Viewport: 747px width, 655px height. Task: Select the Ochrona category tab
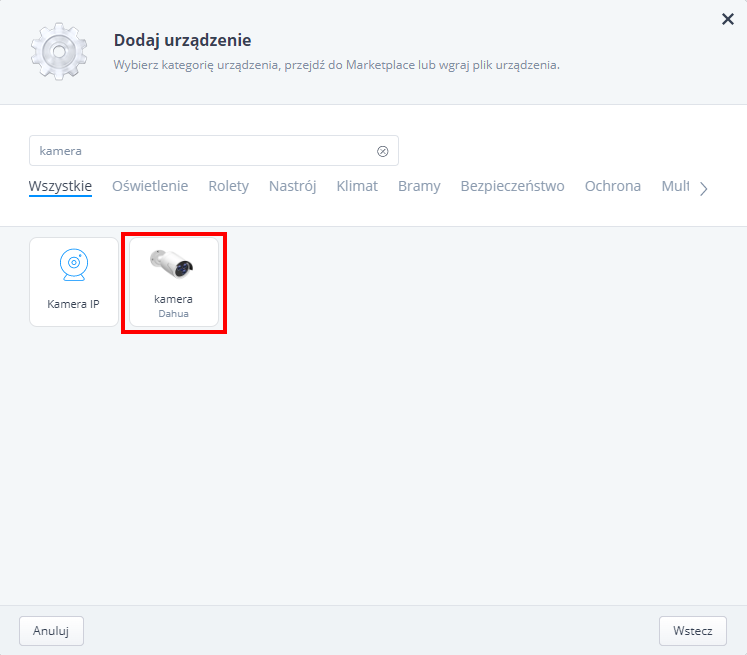coord(612,186)
